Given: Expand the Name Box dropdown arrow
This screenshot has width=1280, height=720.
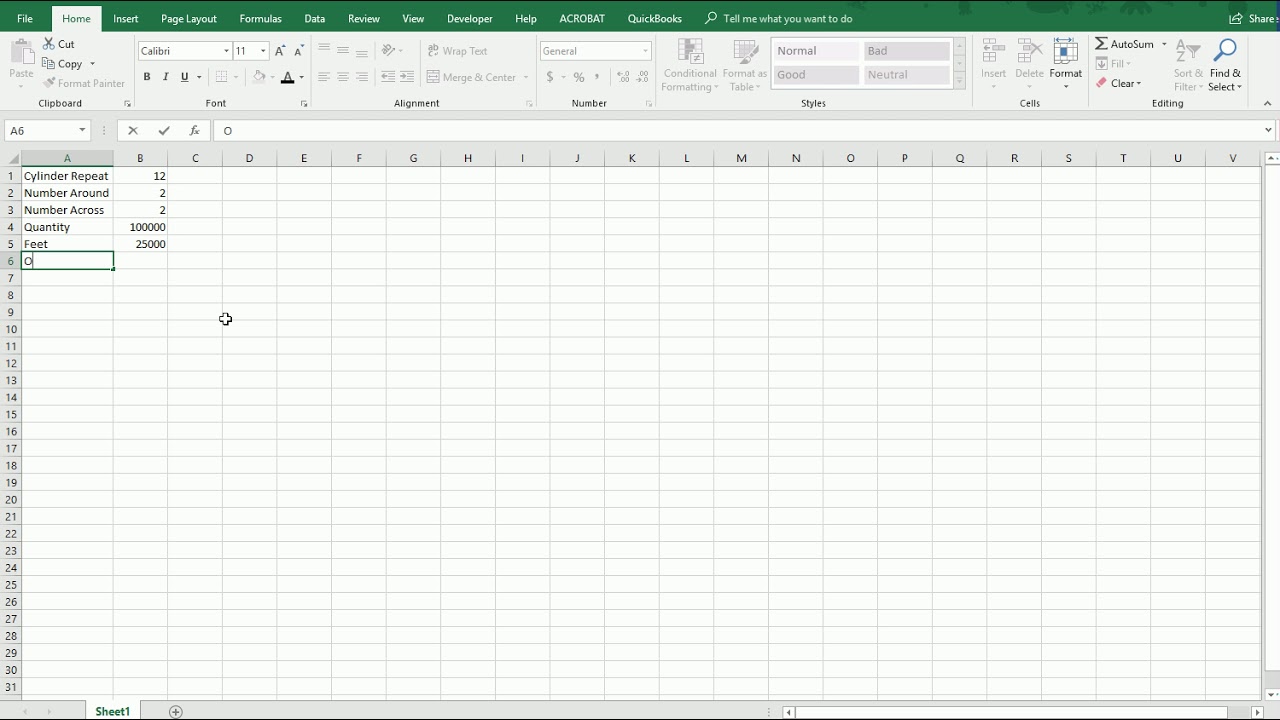Looking at the screenshot, I should point(82,131).
